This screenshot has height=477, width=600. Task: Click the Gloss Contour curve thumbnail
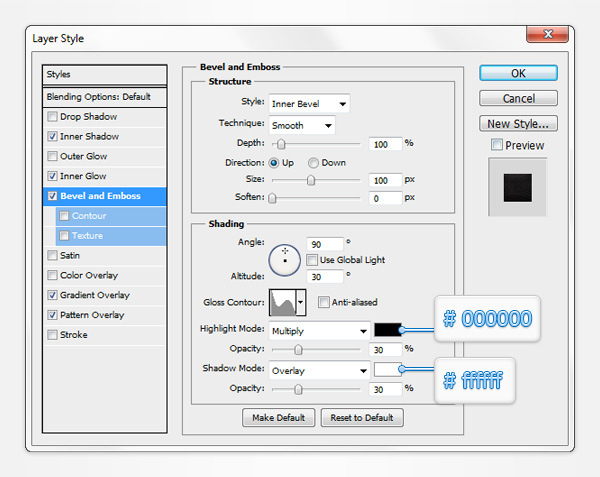(281, 302)
